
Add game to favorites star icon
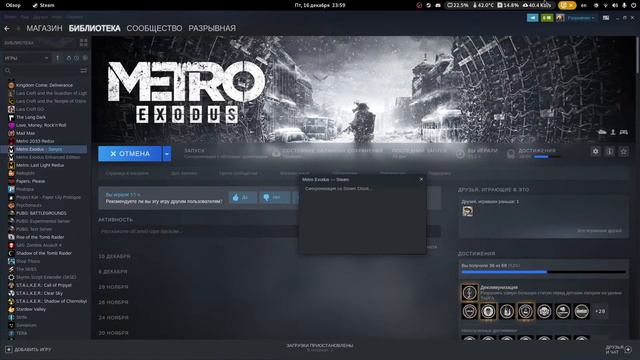[x=623, y=151]
